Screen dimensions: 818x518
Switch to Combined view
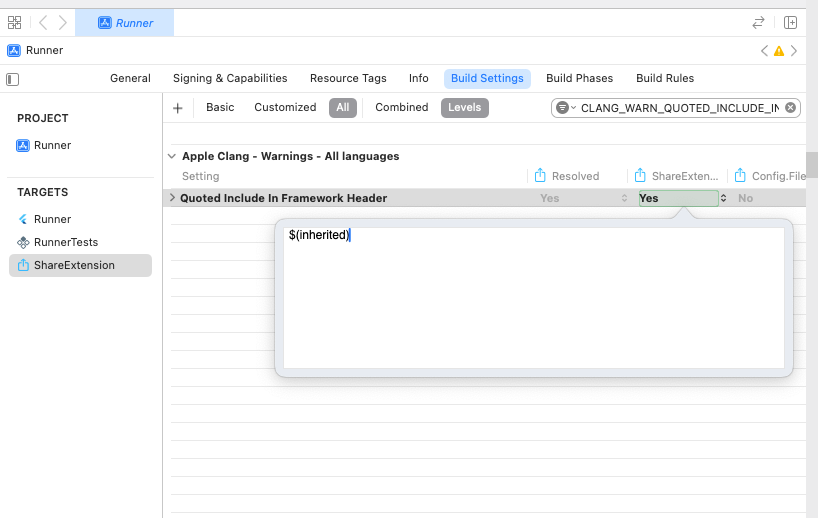(x=402, y=107)
